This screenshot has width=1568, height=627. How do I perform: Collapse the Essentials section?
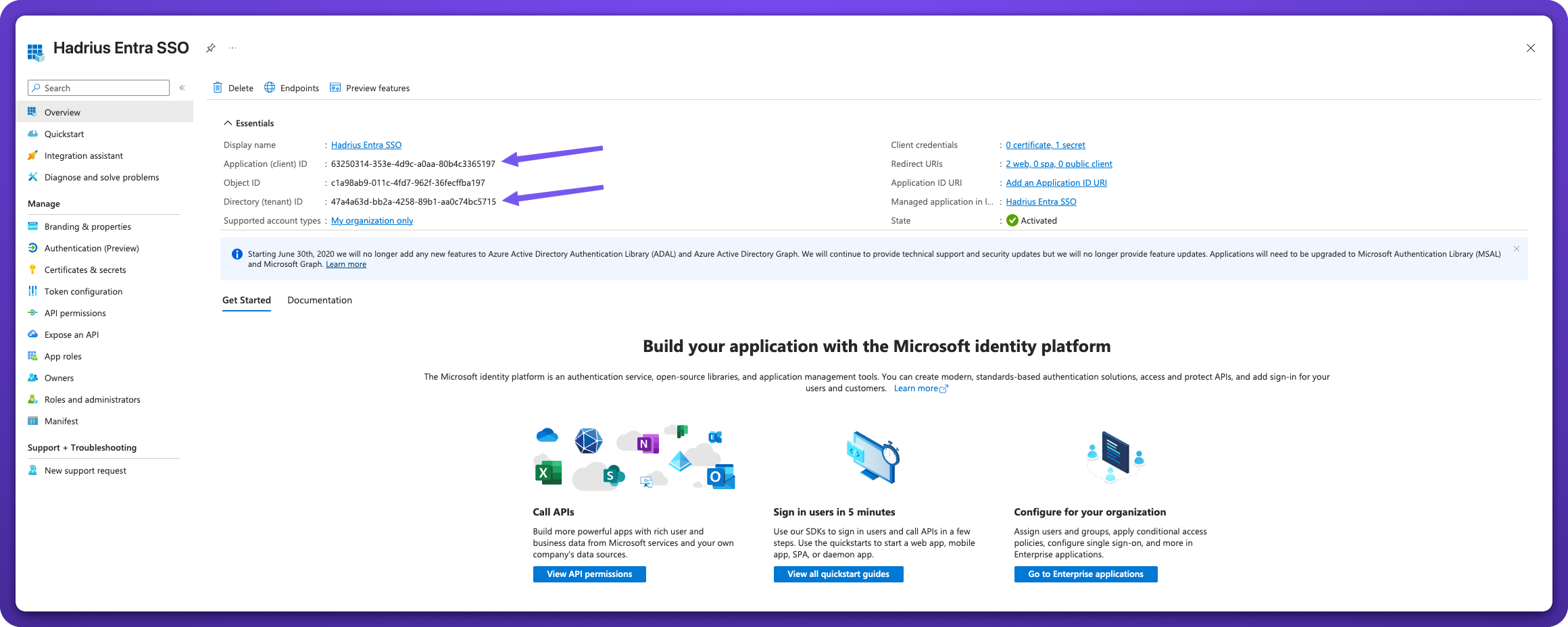point(249,123)
